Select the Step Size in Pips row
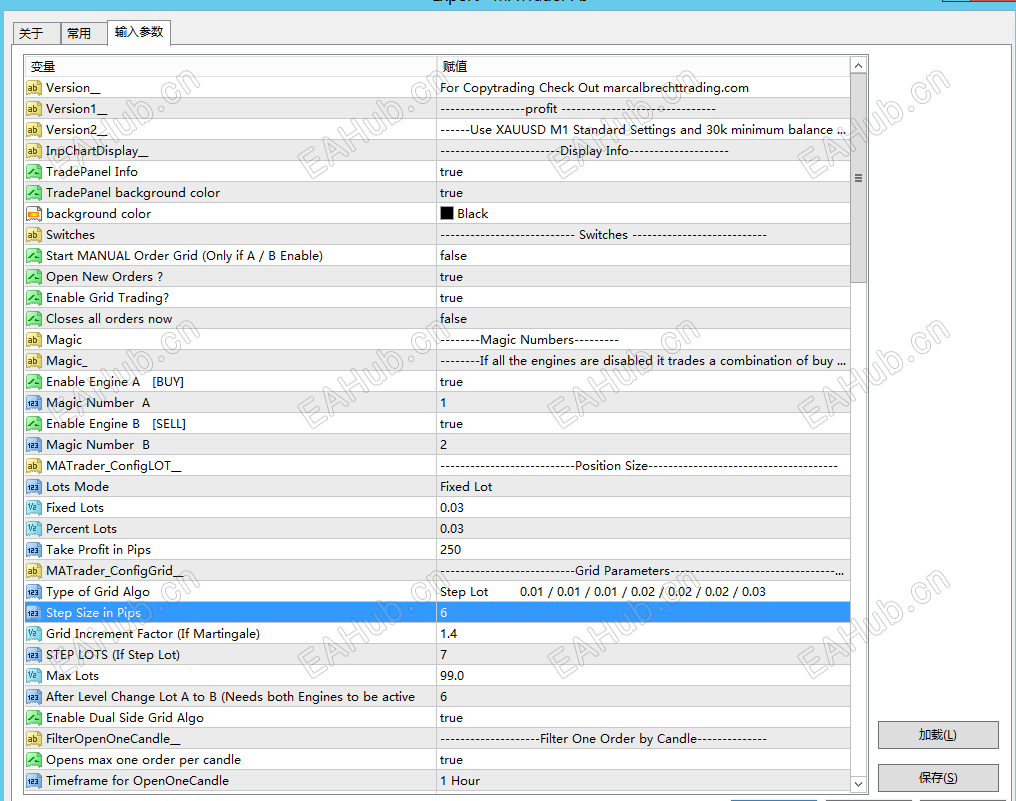Screen dimensions: 1016x801 pyautogui.click(x=437, y=613)
